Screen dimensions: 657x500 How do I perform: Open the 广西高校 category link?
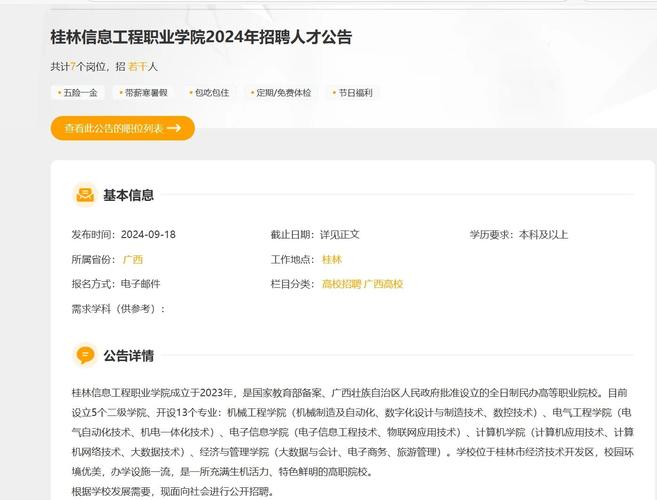(383, 284)
